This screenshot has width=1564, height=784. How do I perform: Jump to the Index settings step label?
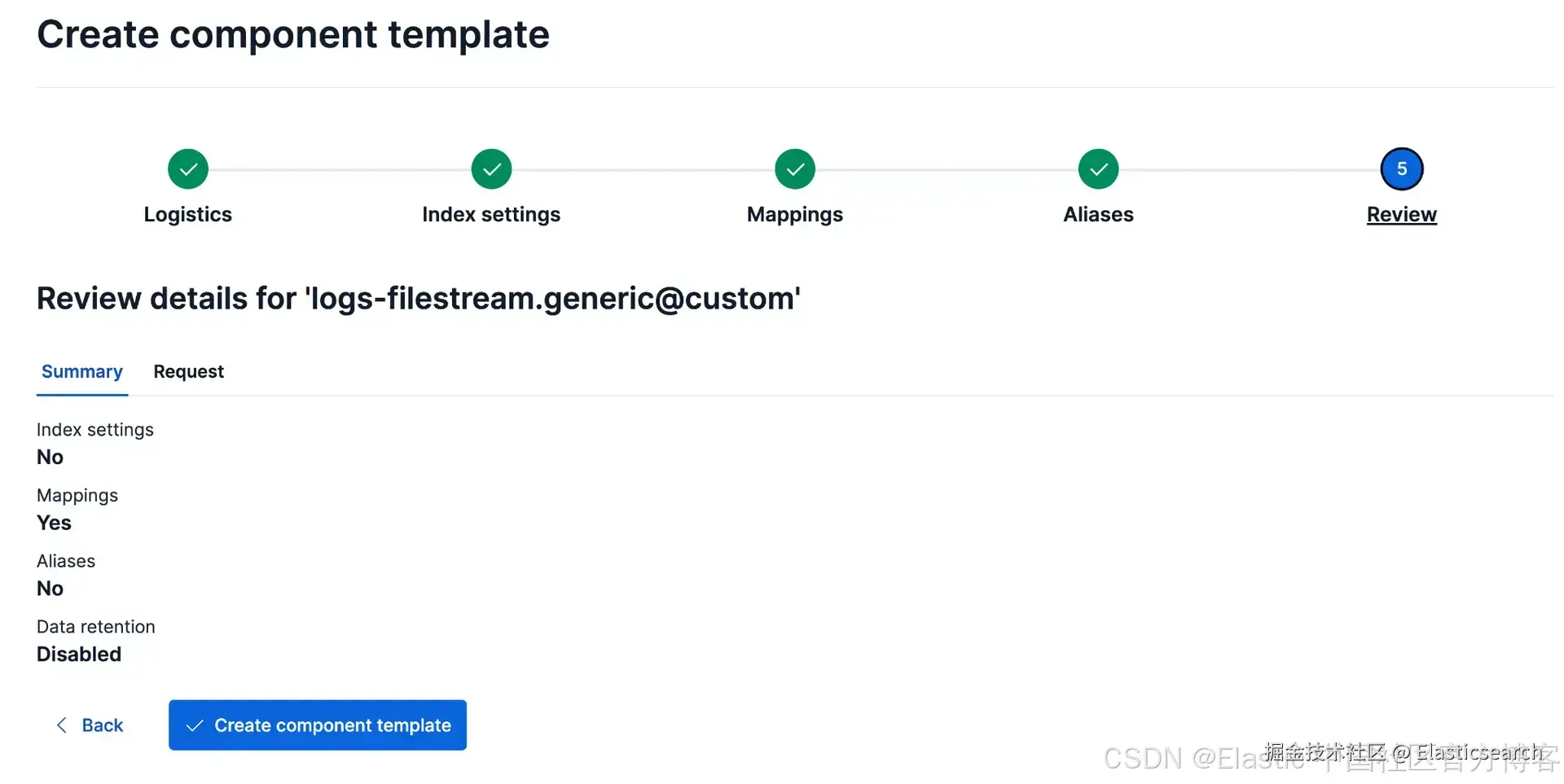pyautogui.click(x=491, y=214)
